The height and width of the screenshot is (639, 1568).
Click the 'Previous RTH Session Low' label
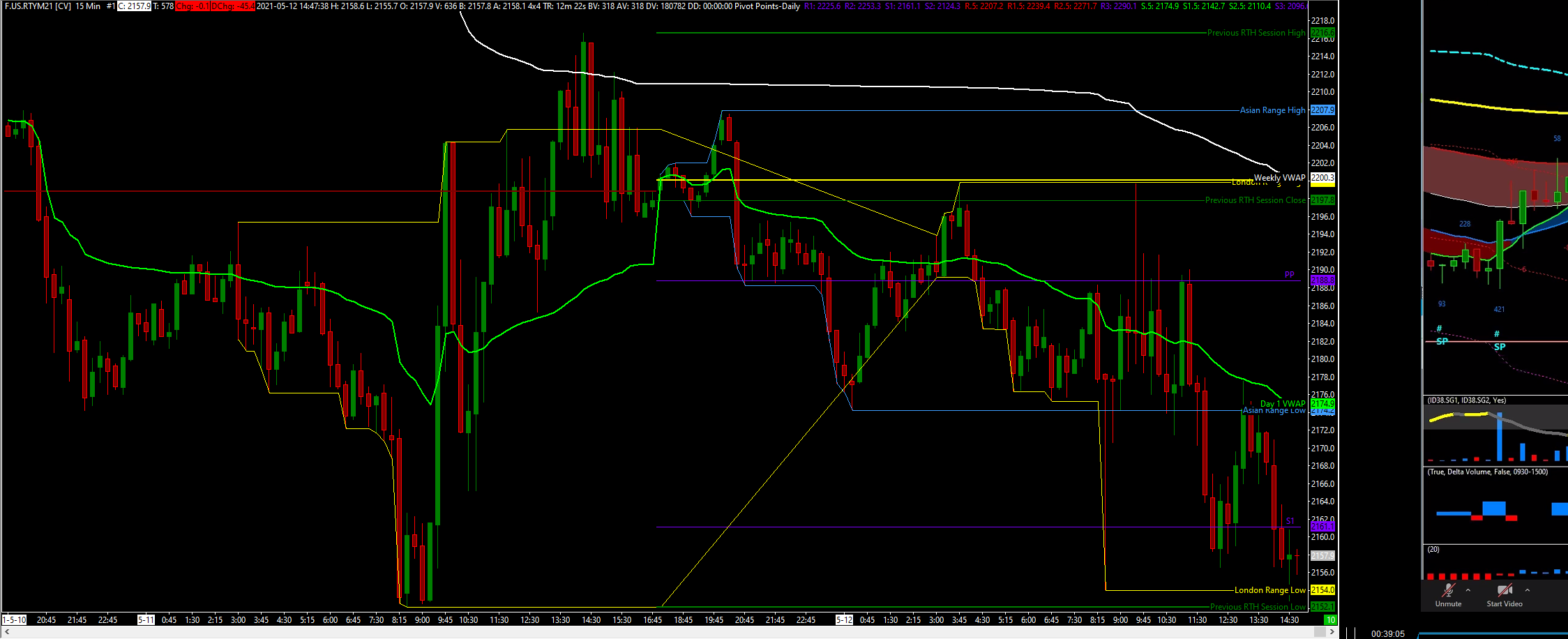pyautogui.click(x=1258, y=607)
